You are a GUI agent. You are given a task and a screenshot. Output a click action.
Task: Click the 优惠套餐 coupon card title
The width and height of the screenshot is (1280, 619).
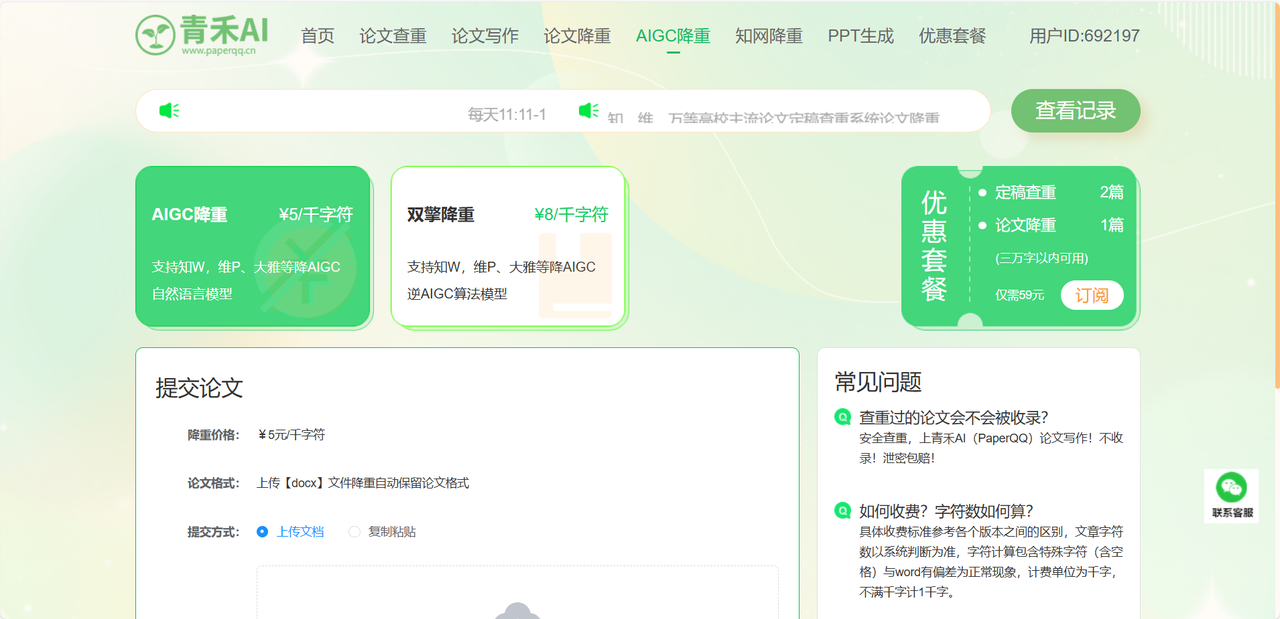[x=934, y=246]
